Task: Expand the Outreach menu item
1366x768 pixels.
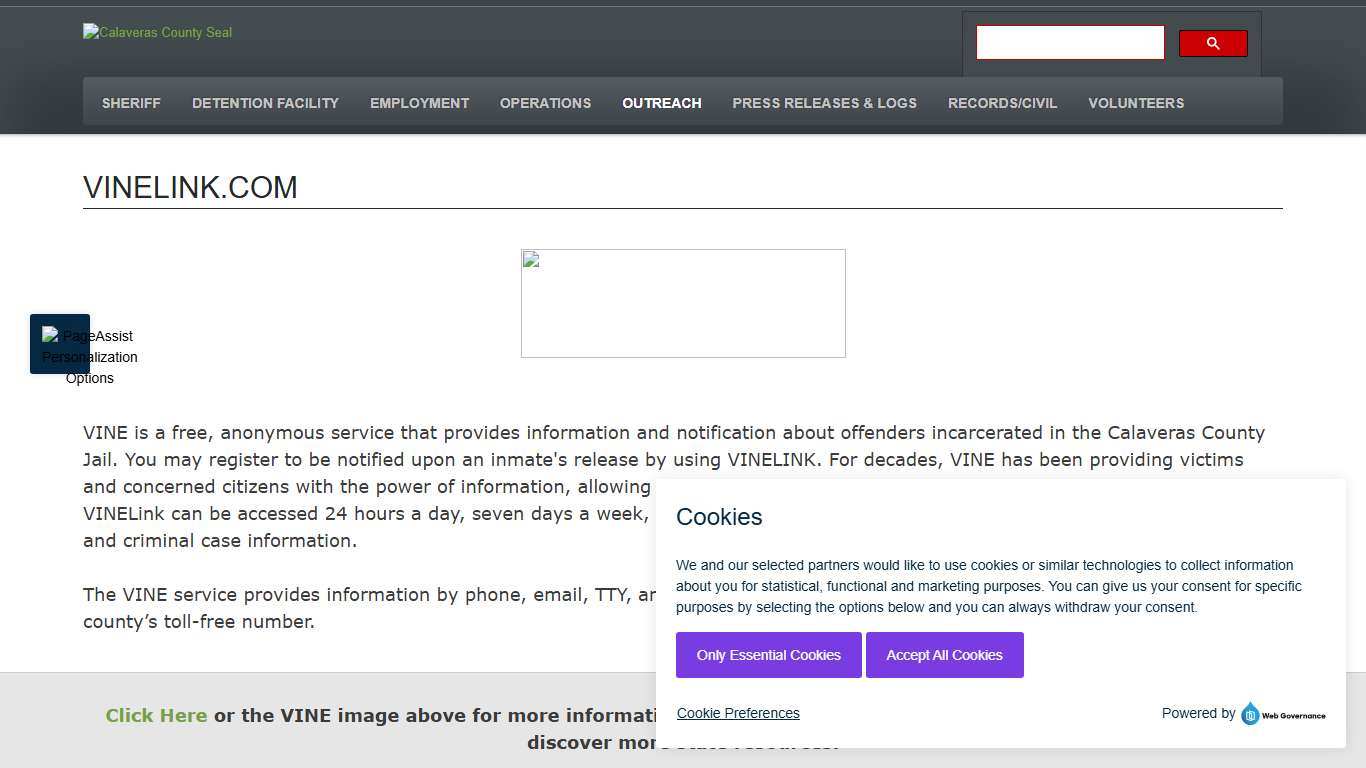Action: coord(661,103)
